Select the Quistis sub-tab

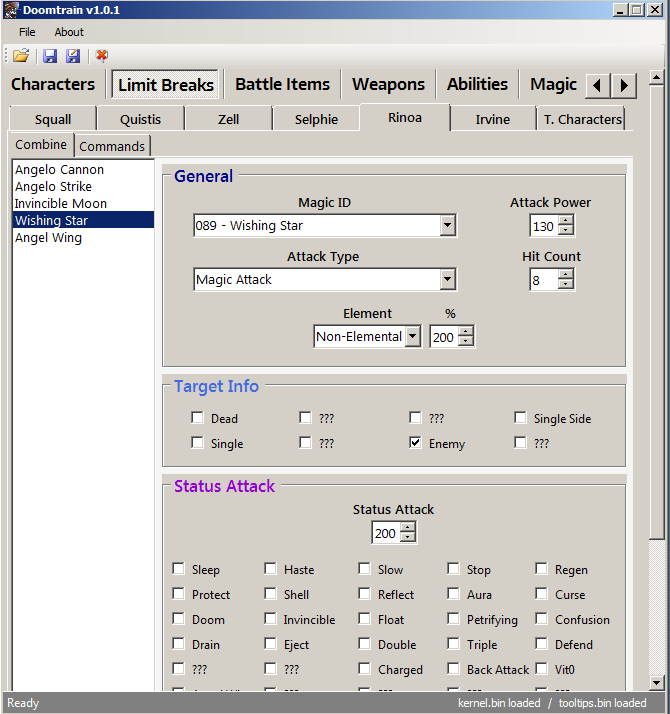tap(140, 119)
